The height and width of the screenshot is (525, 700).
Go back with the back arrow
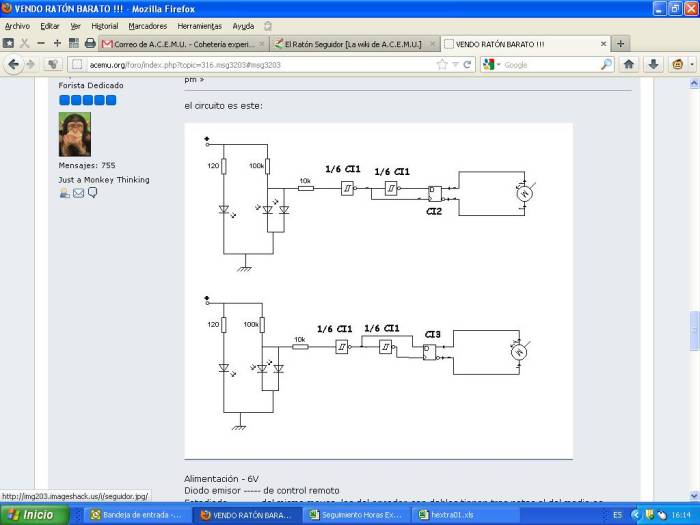(x=14, y=64)
